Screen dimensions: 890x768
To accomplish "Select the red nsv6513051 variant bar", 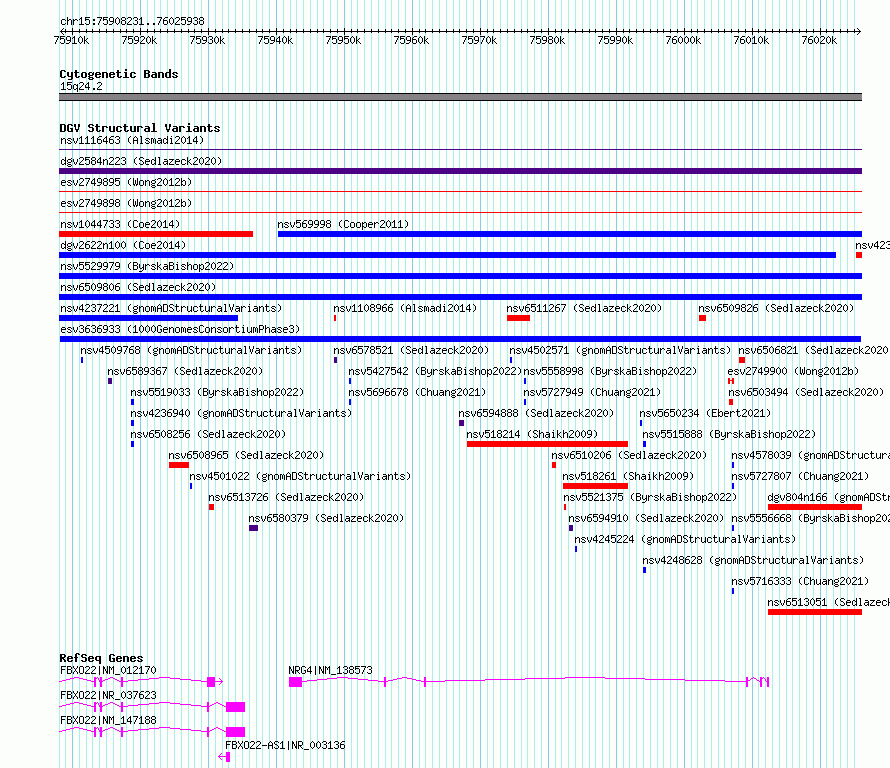I will pyautogui.click(x=815, y=612).
